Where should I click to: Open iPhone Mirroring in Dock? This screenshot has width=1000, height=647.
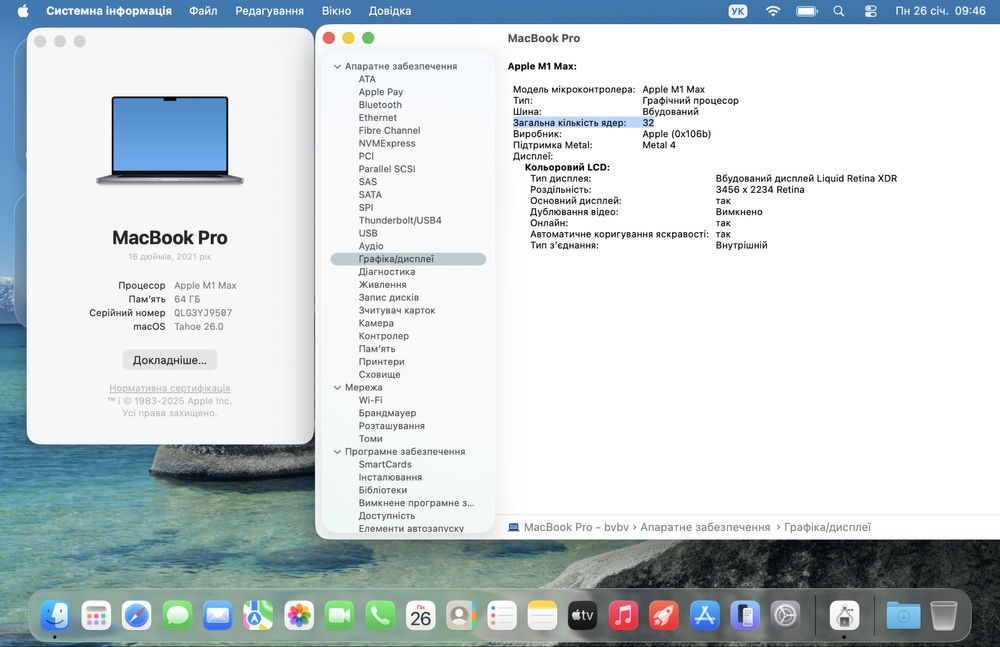pyautogui.click(x=745, y=616)
